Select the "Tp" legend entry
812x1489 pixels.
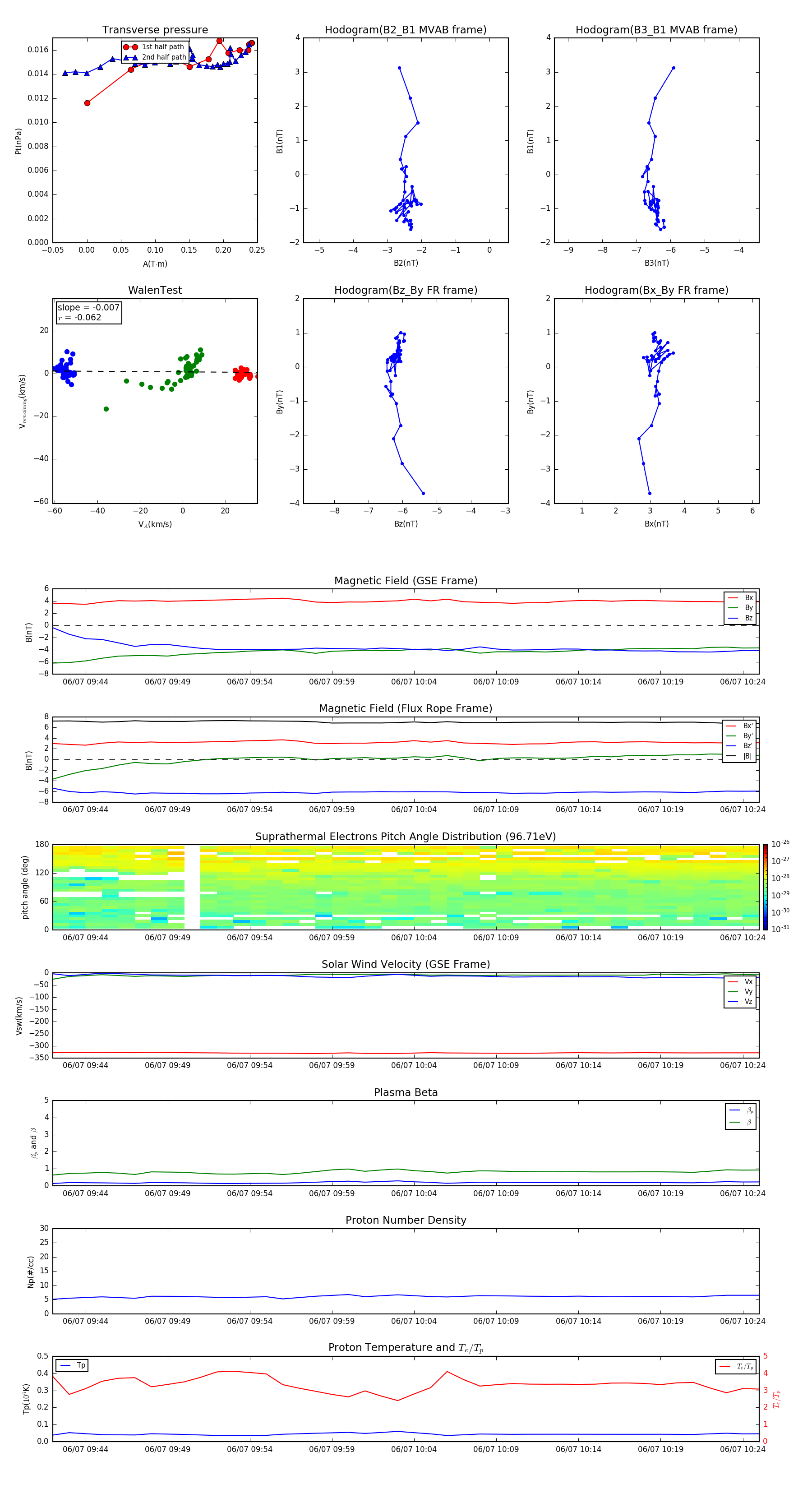point(73,1365)
